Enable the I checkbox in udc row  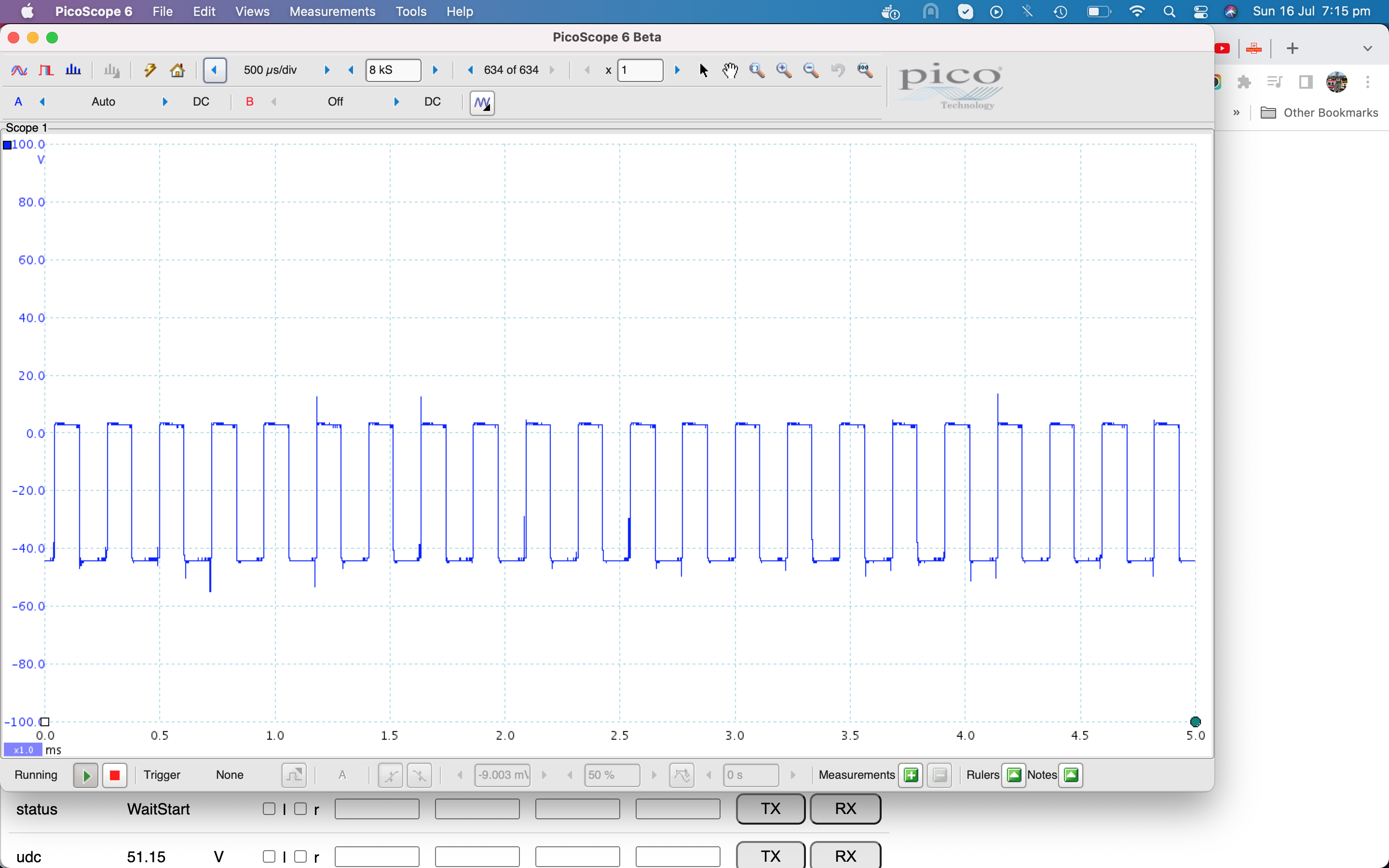269,856
